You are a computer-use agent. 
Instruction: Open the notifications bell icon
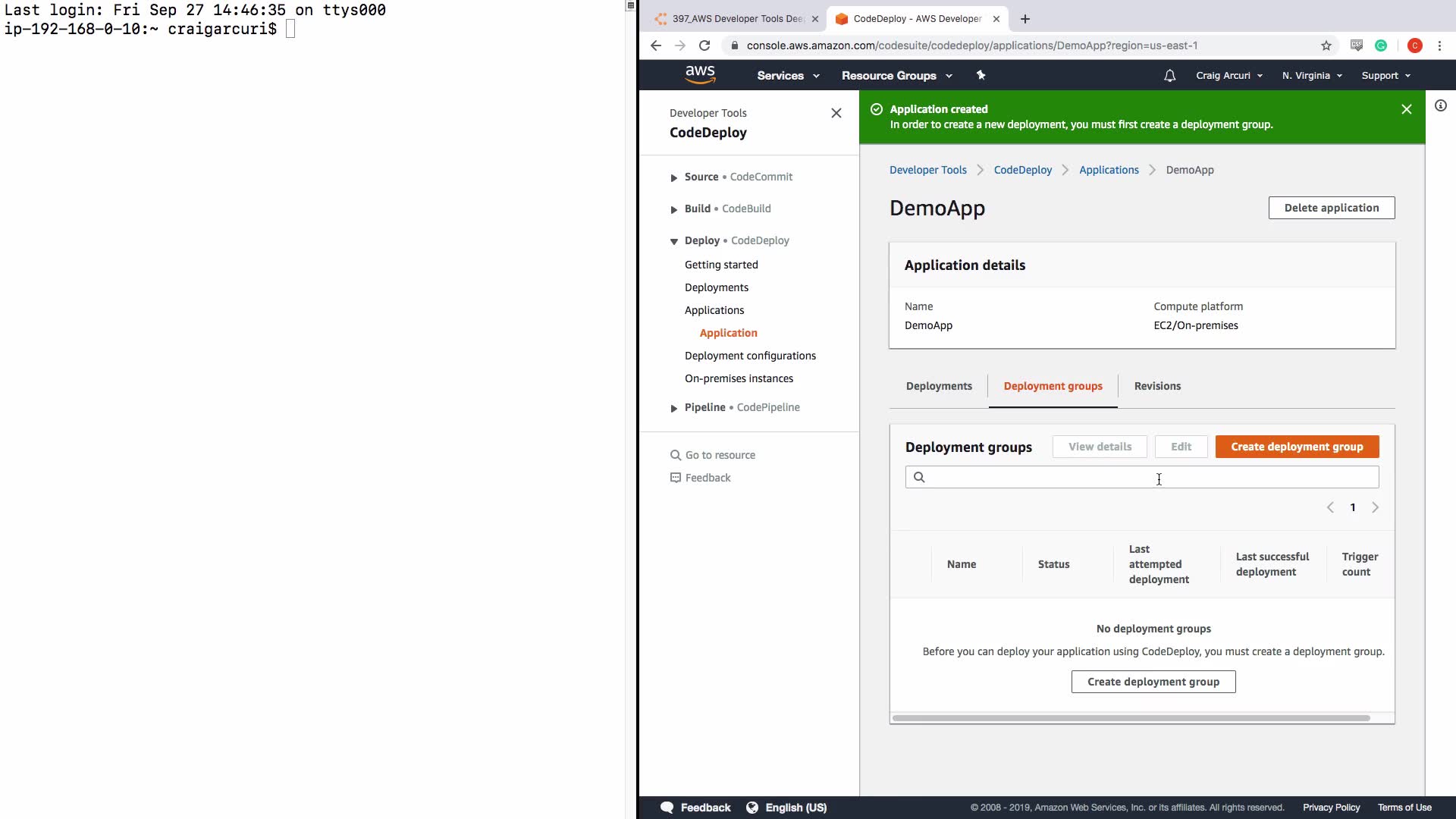tap(1169, 76)
